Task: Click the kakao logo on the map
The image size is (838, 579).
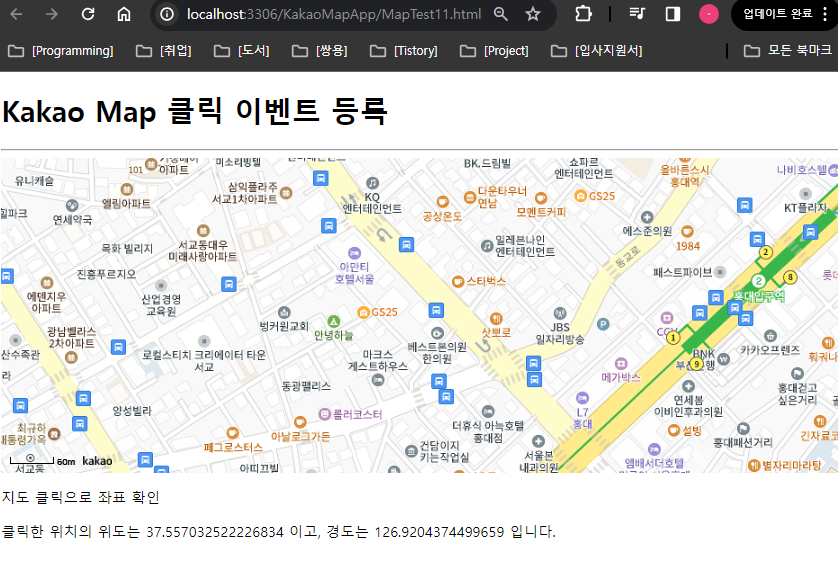Action: click(97, 461)
